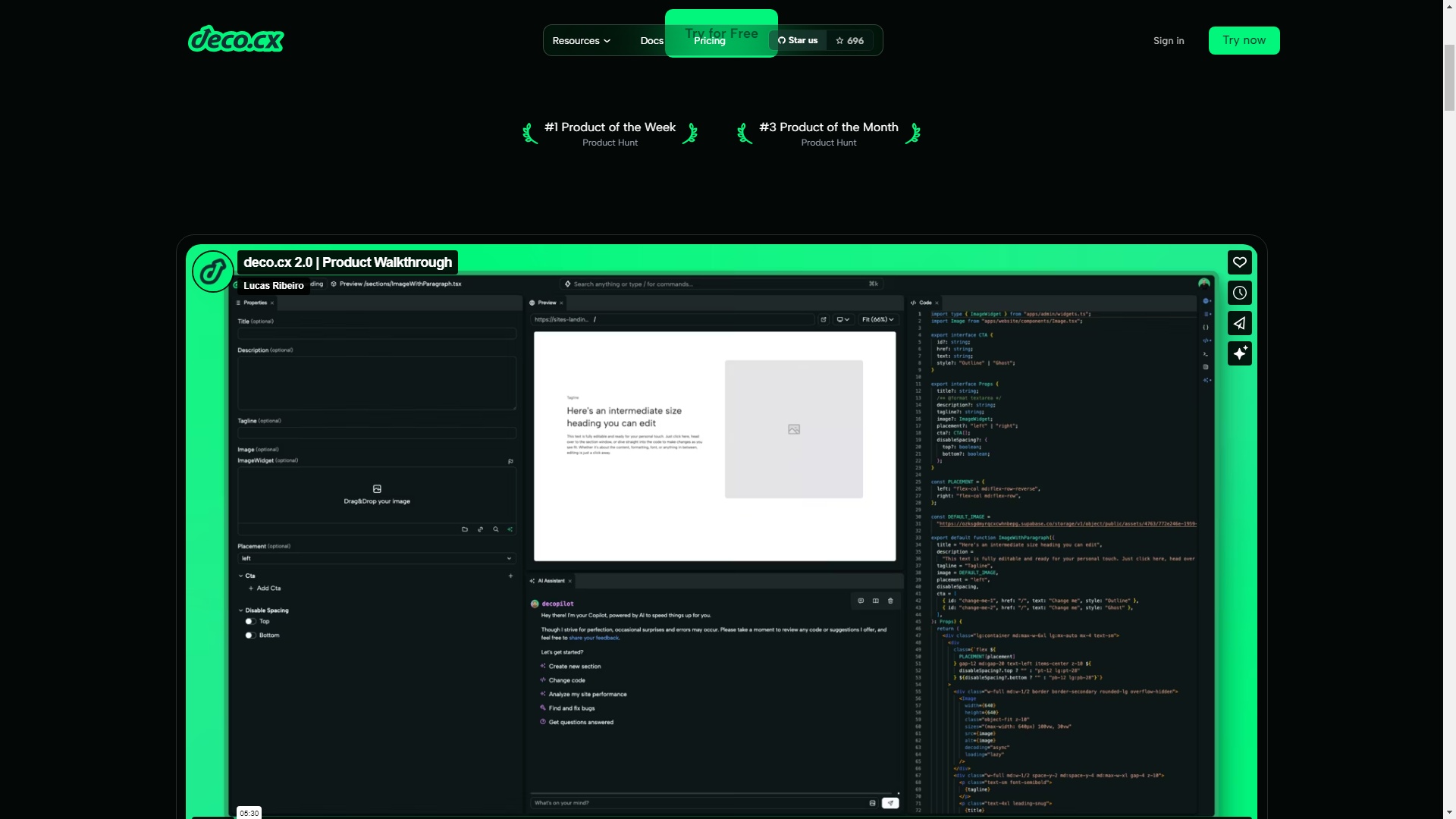Open the Fit (66%) zoom dropdown
The height and width of the screenshot is (819, 1456).
[x=877, y=319]
